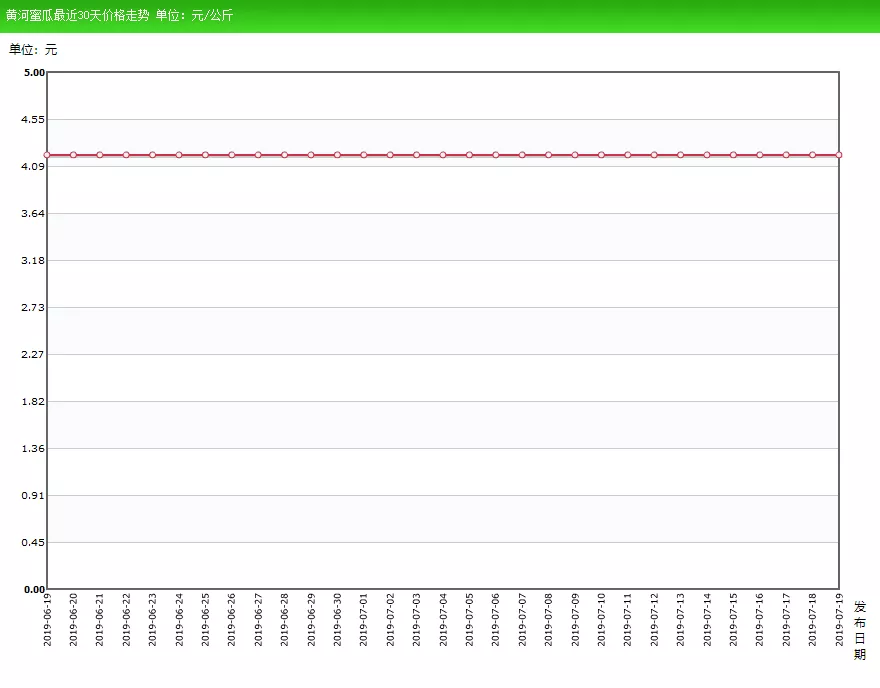
Task: Click the 2019-06-30 x-axis date label
Action: pyautogui.click(x=337, y=619)
